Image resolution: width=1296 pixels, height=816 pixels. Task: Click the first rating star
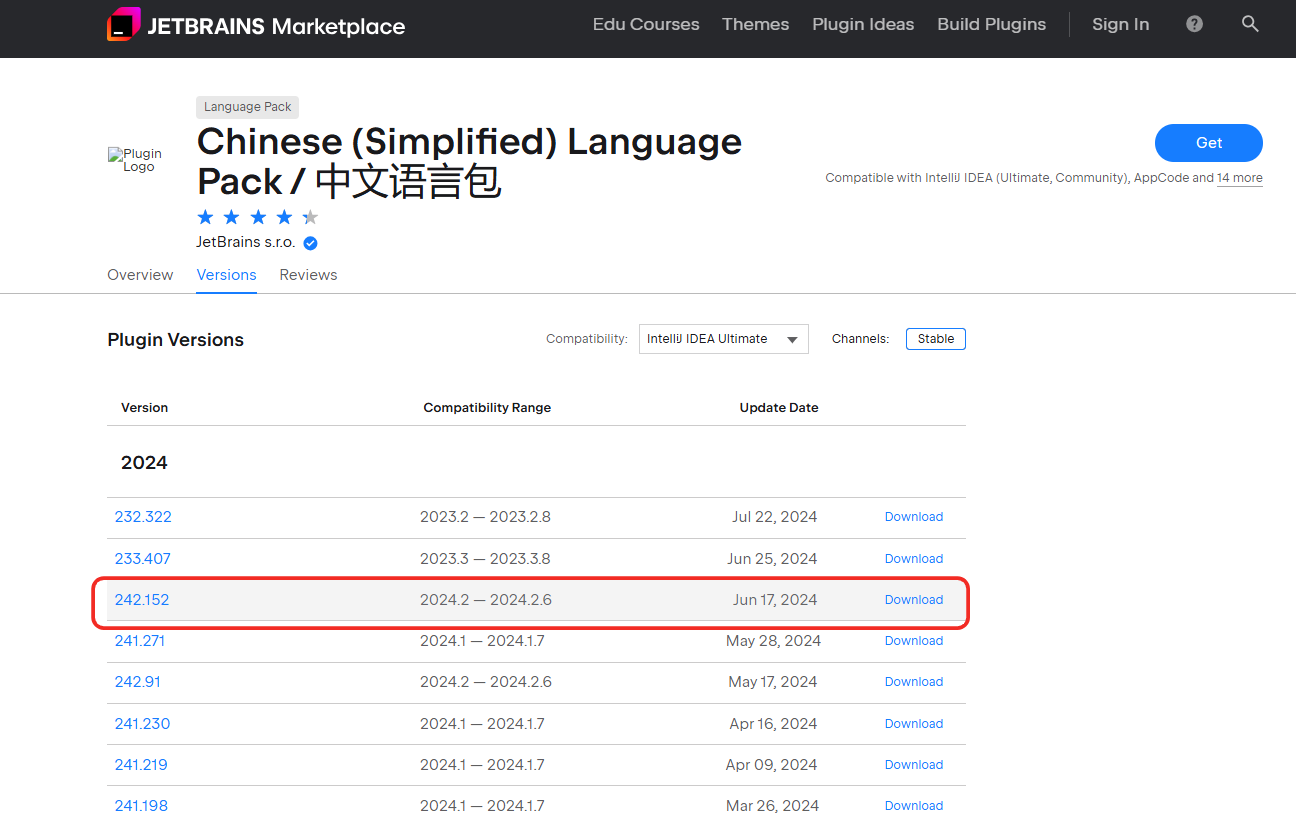(205, 216)
